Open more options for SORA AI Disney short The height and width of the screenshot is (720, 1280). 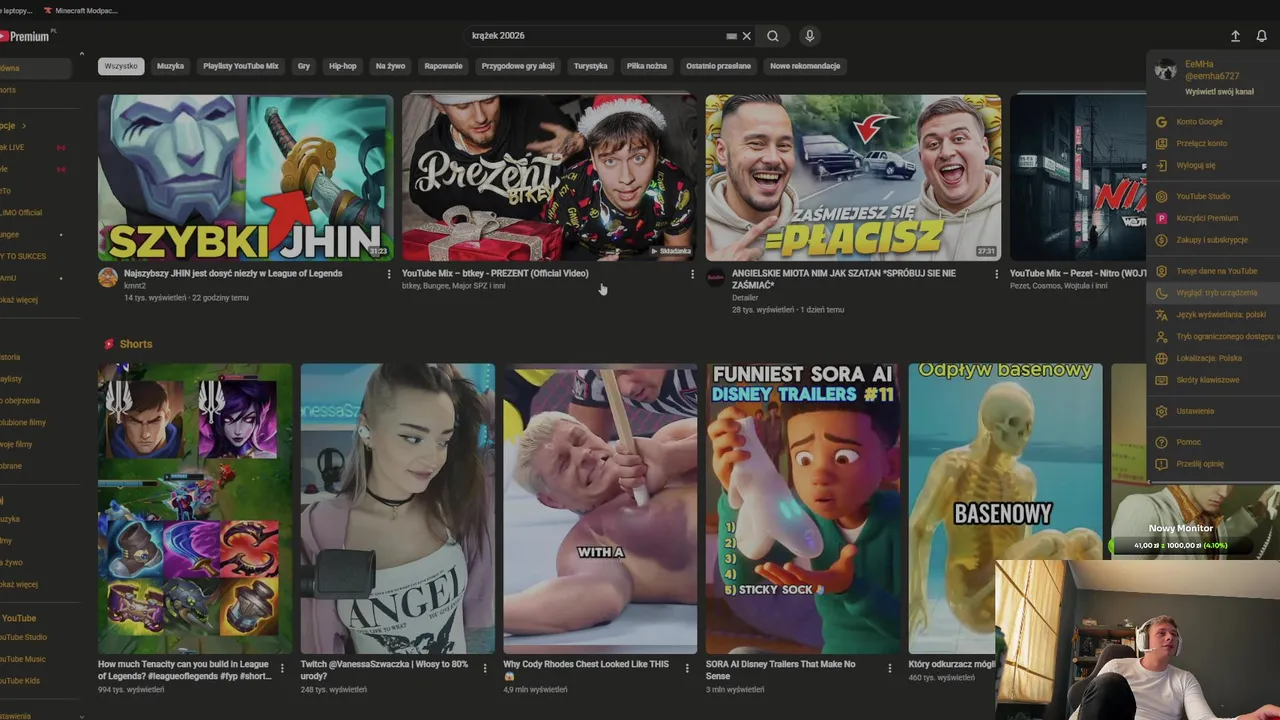point(891,668)
